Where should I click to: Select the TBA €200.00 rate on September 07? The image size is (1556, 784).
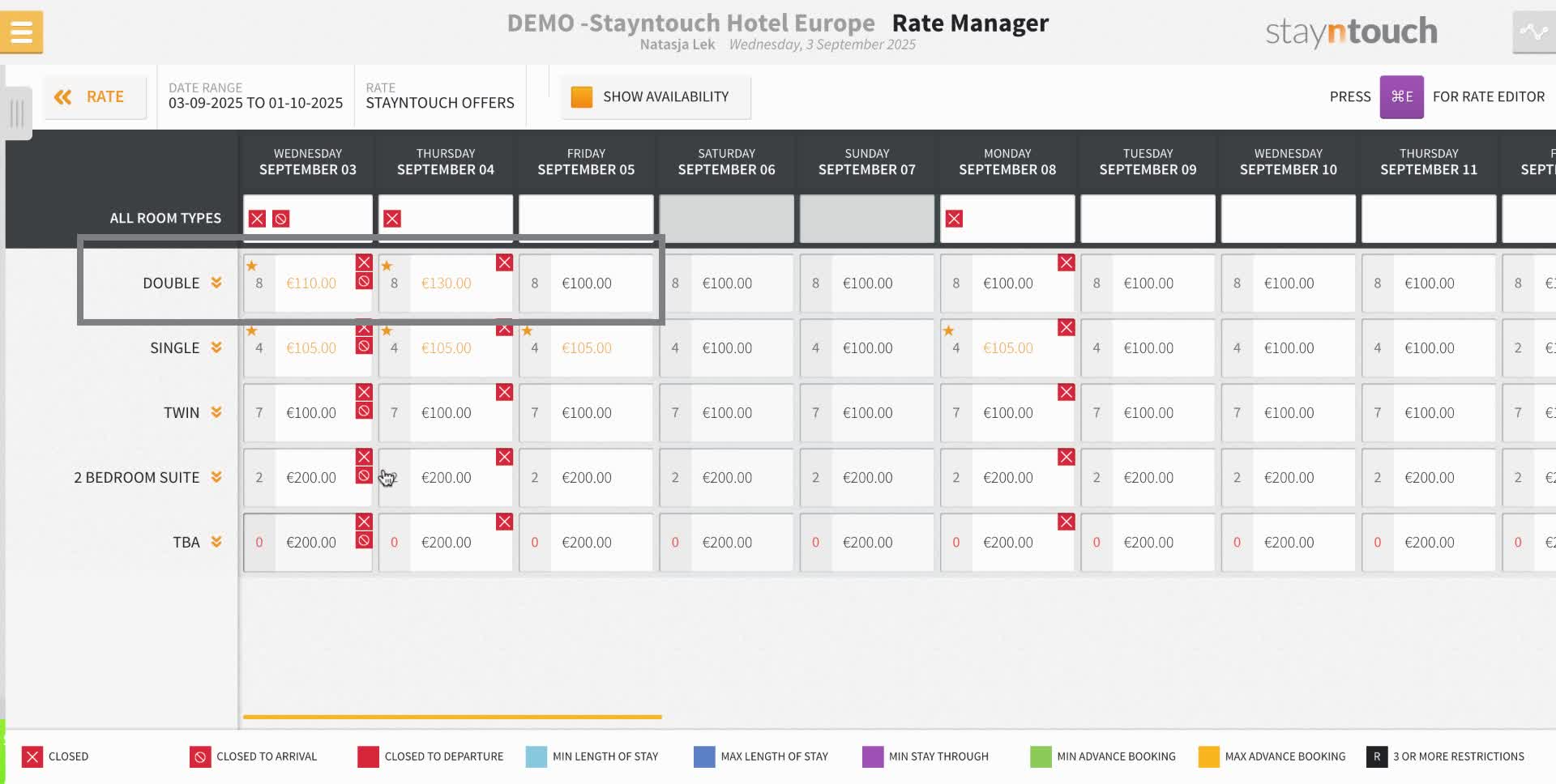(x=868, y=543)
